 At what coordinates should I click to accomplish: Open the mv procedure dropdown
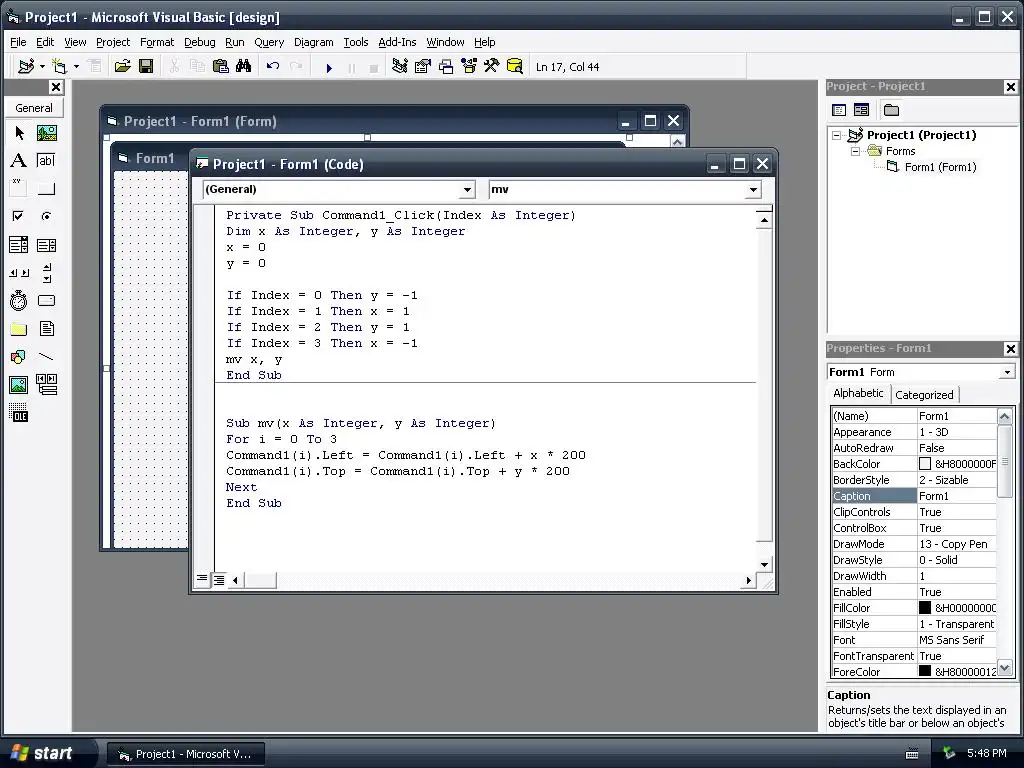(753, 190)
